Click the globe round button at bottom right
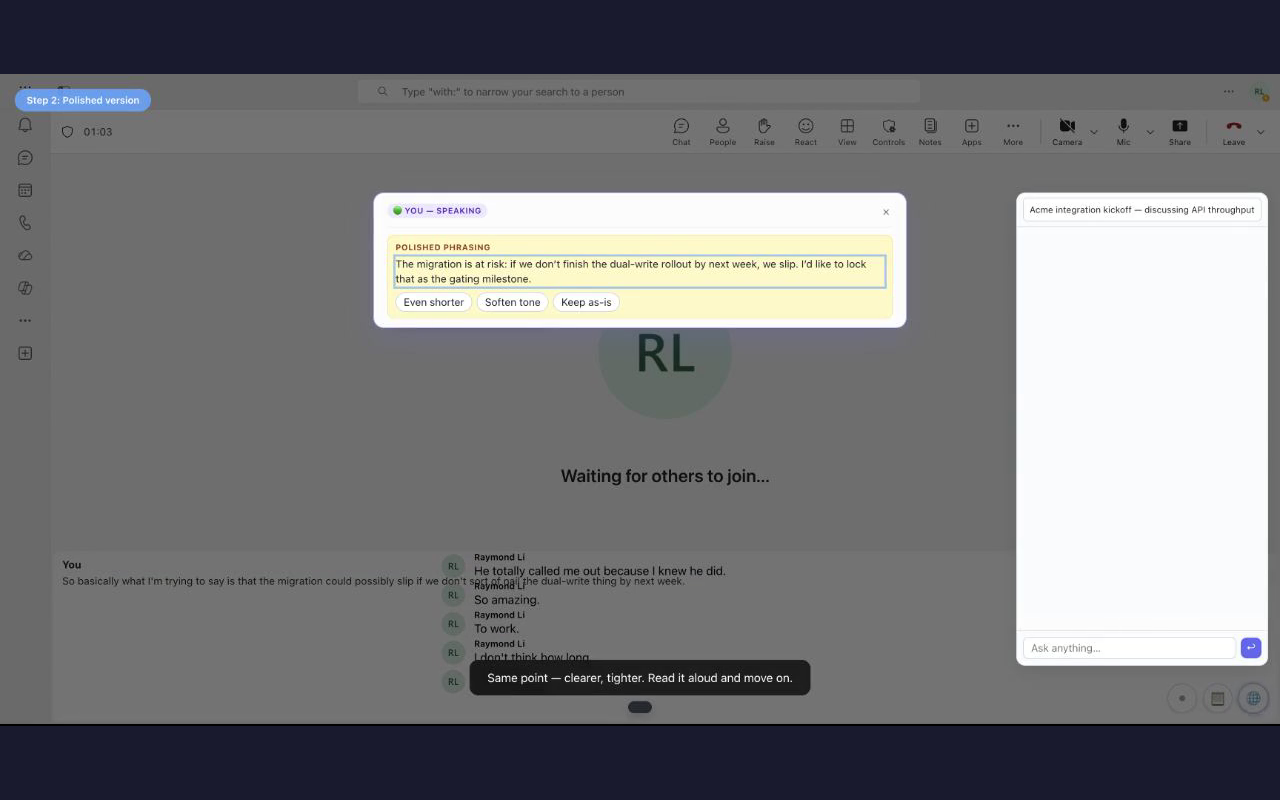The image size is (1280, 800). pyautogui.click(x=1253, y=698)
